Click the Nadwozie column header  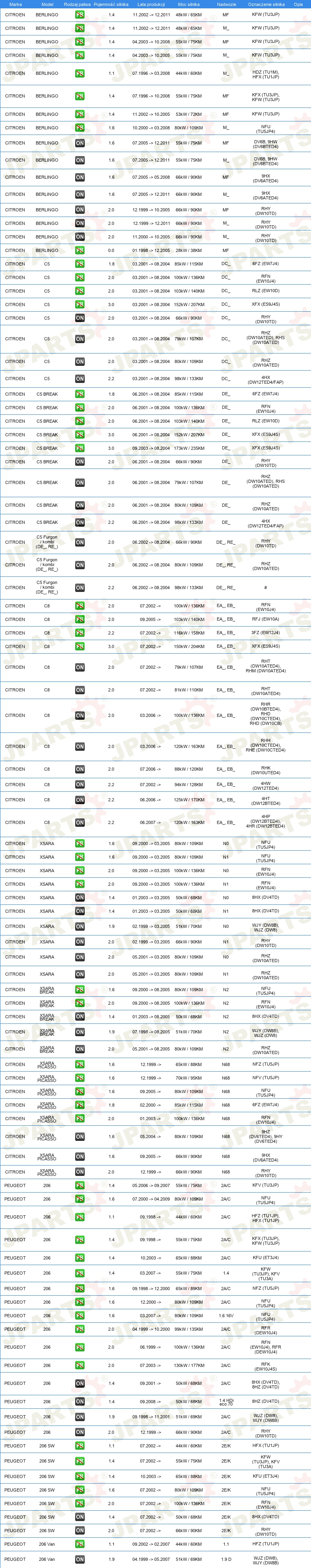click(x=226, y=4)
